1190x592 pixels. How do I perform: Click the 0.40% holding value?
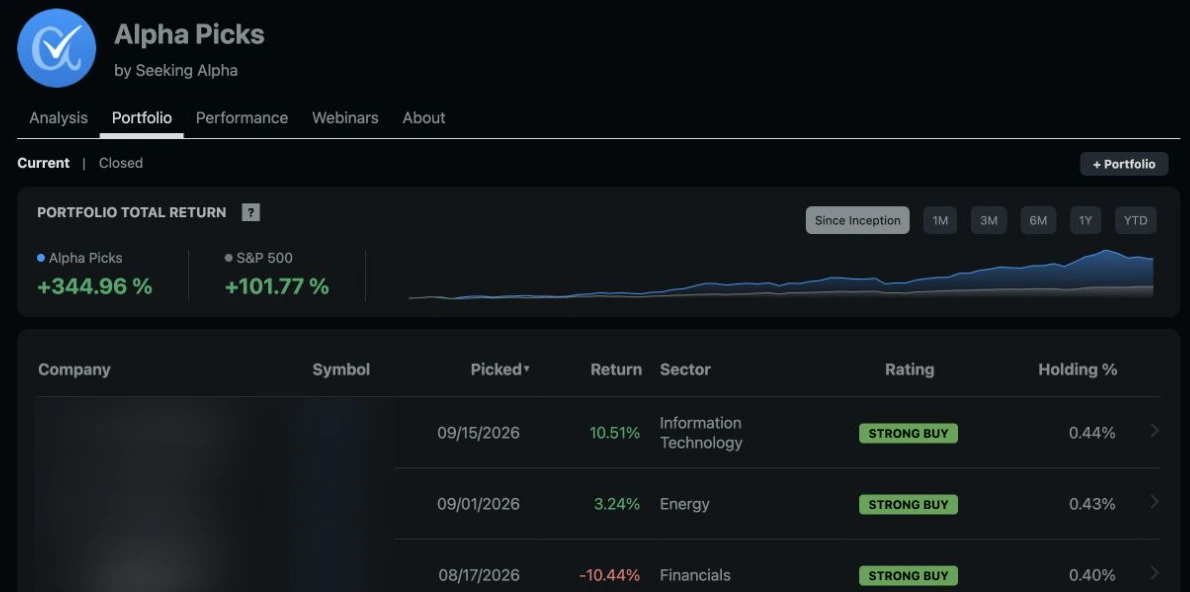1092,575
